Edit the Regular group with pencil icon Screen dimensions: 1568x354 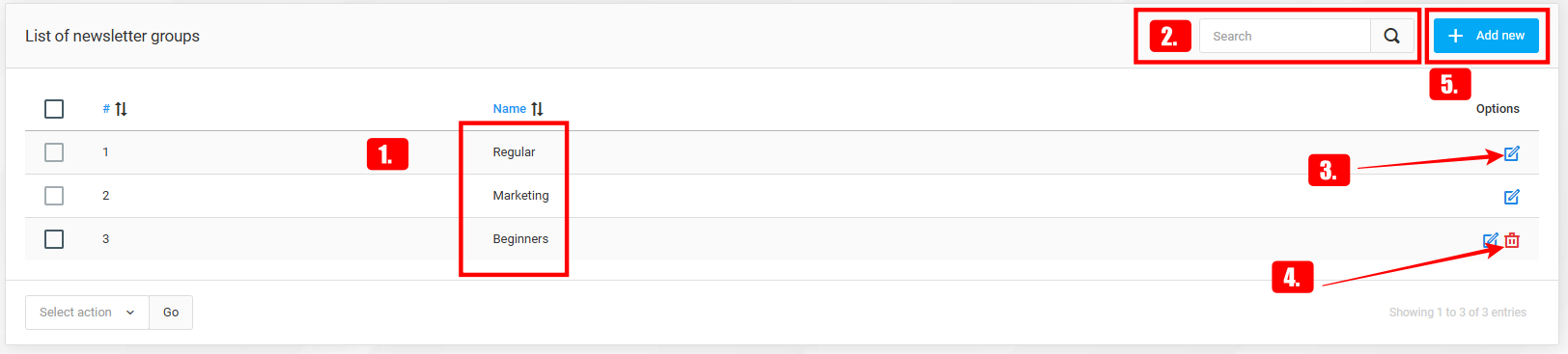tap(1512, 153)
